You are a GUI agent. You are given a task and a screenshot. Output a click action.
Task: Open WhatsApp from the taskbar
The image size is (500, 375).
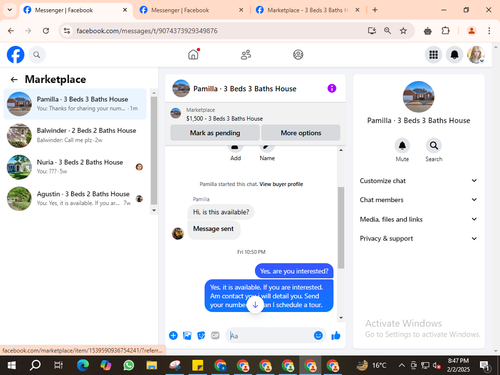coord(129,365)
